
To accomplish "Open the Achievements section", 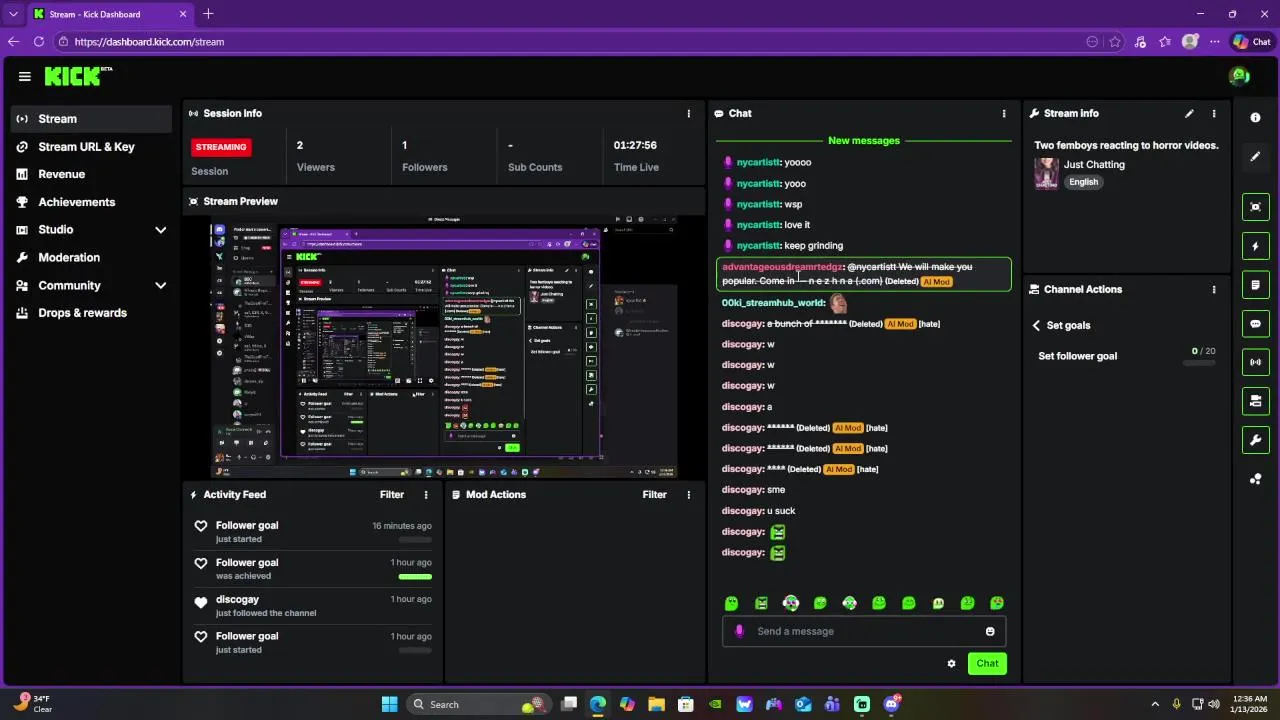I will [x=92, y=202].
